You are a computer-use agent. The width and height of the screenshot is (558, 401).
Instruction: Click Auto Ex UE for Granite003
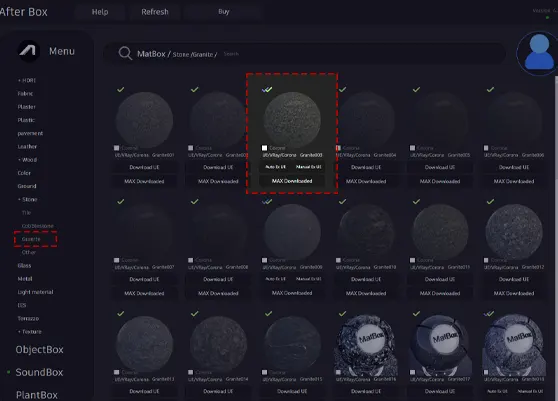(275, 167)
